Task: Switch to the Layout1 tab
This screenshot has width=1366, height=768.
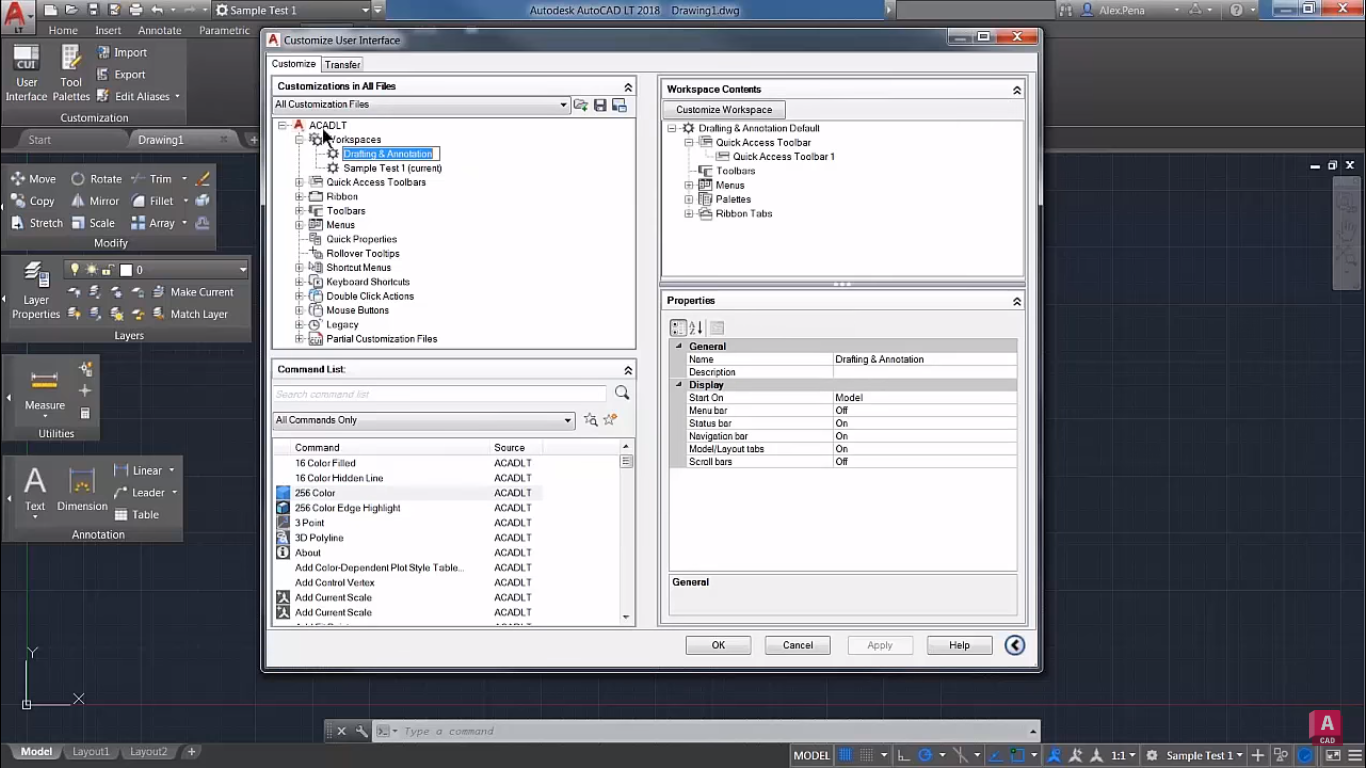Action: click(91, 751)
